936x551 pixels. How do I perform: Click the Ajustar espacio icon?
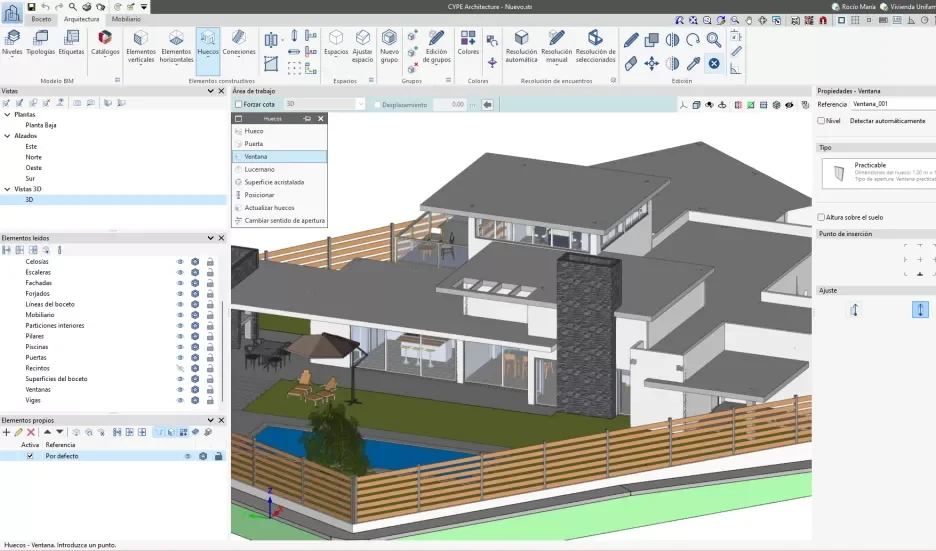click(x=362, y=43)
